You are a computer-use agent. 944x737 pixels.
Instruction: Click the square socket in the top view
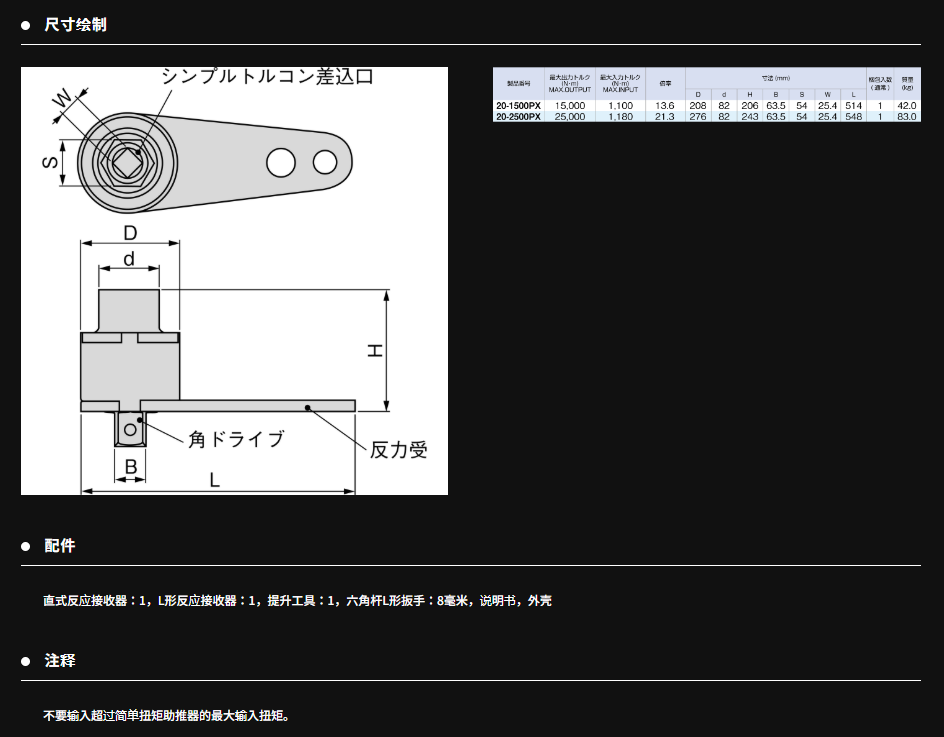pyautogui.click(x=126, y=160)
